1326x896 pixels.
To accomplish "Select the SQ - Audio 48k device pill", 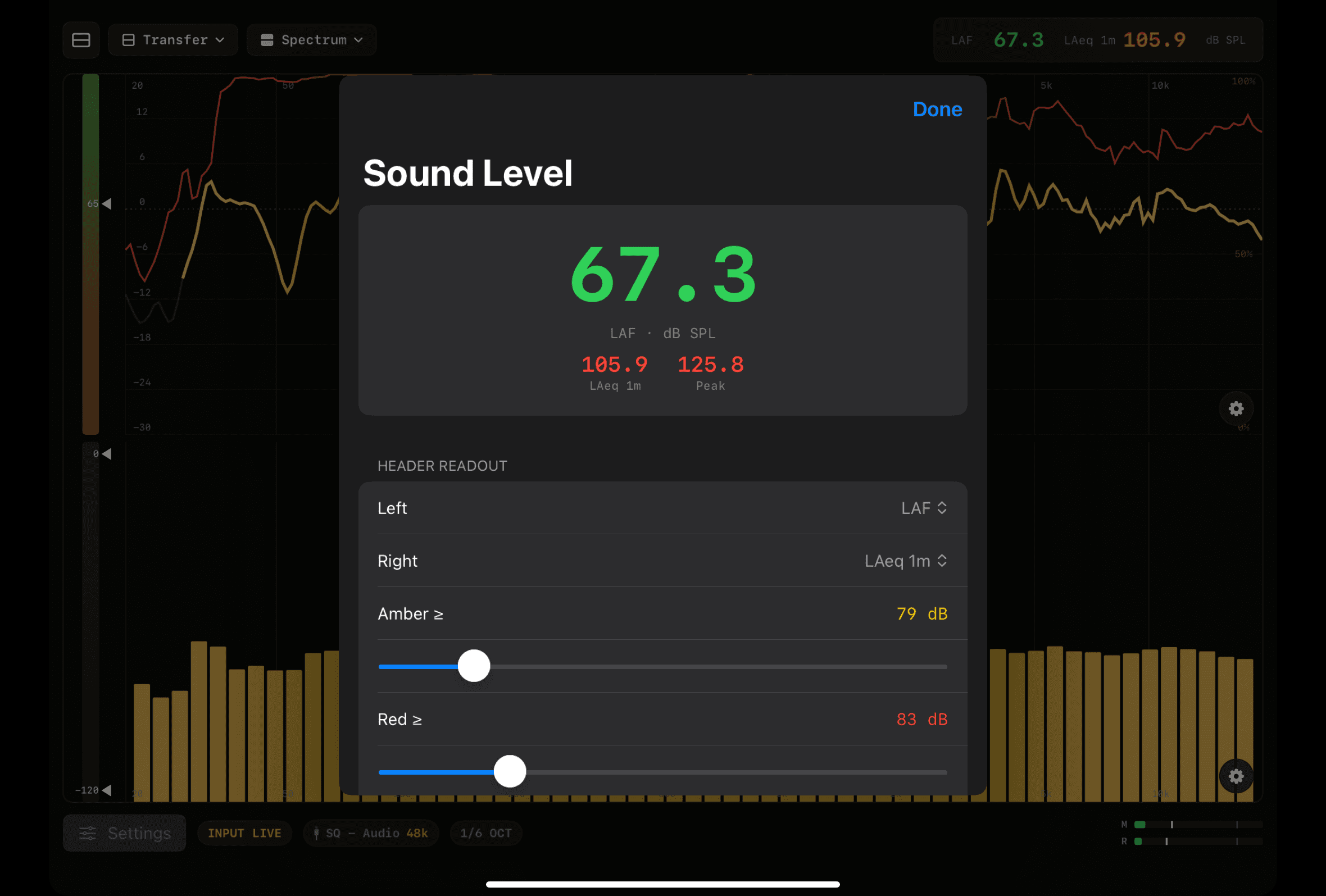I will pos(371,833).
